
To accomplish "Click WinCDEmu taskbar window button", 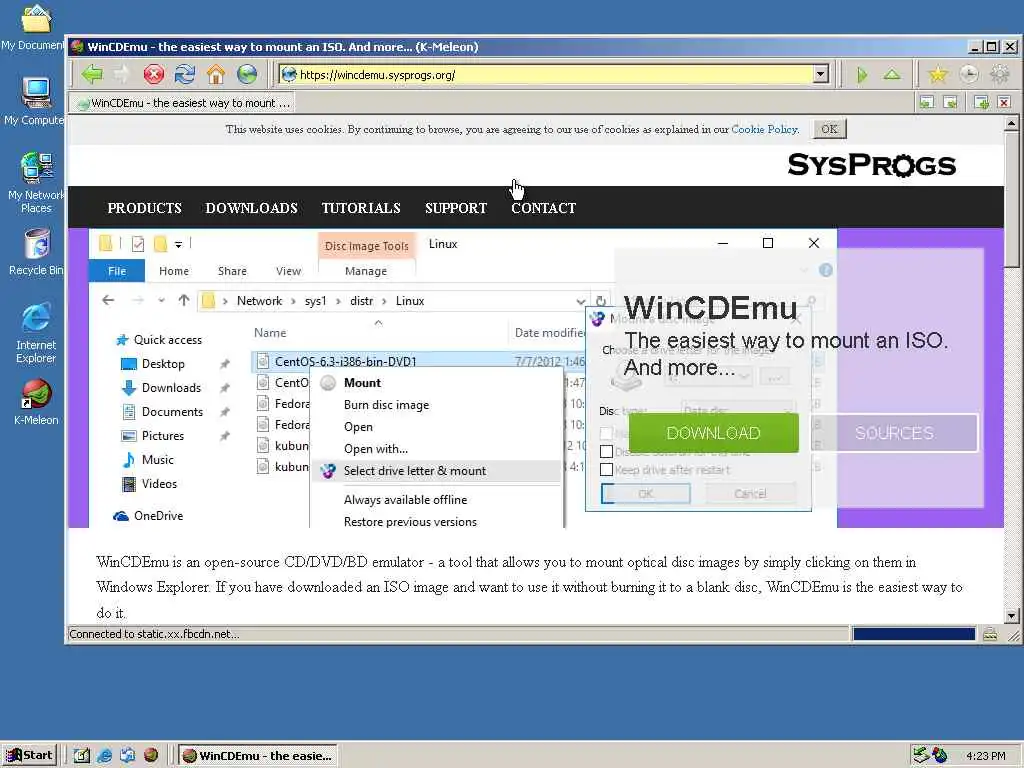I will pyautogui.click(x=258, y=755).
